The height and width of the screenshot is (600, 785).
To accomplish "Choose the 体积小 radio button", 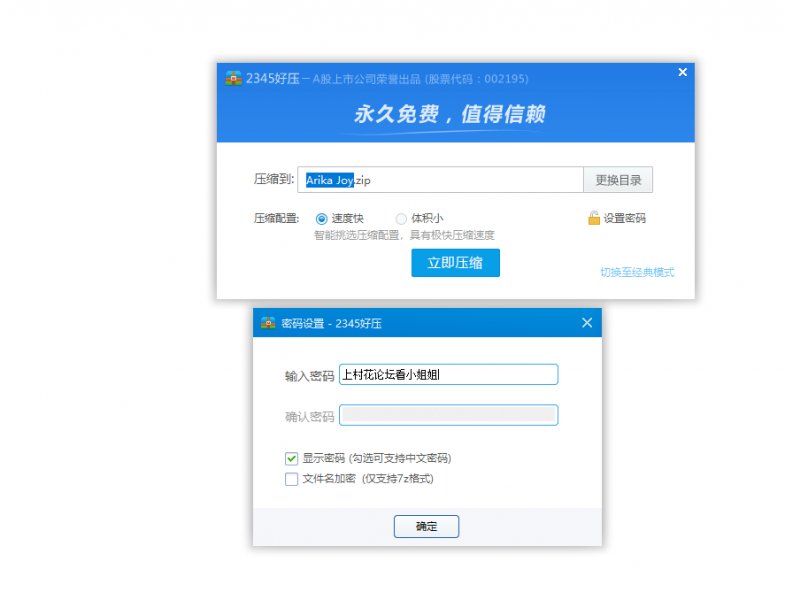I will (401, 218).
